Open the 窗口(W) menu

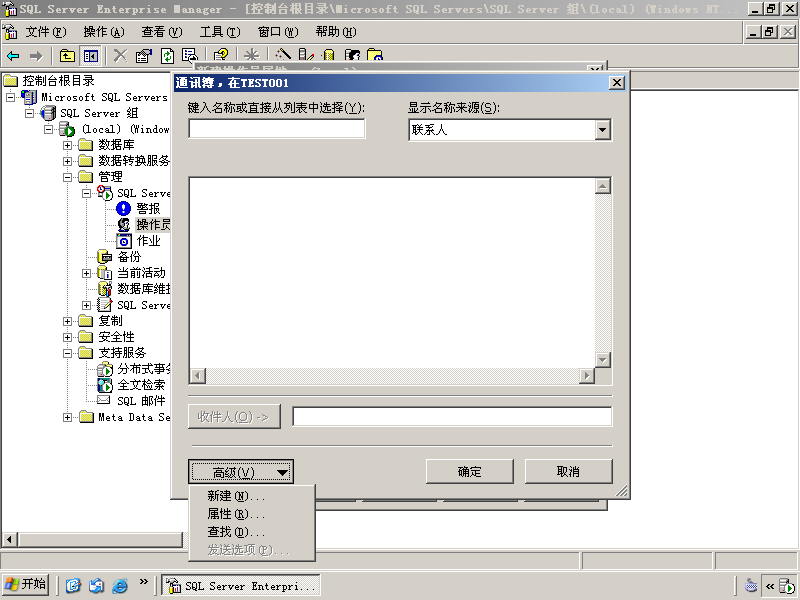click(278, 32)
